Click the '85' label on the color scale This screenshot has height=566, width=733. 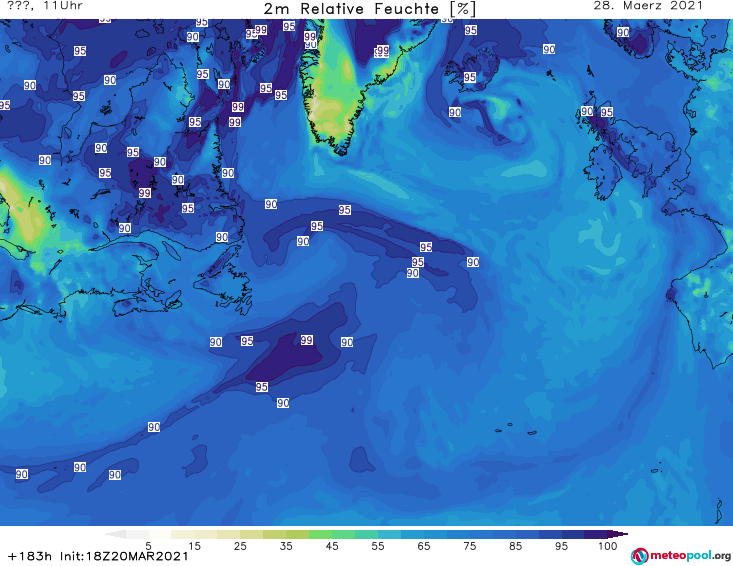pyautogui.click(x=515, y=546)
